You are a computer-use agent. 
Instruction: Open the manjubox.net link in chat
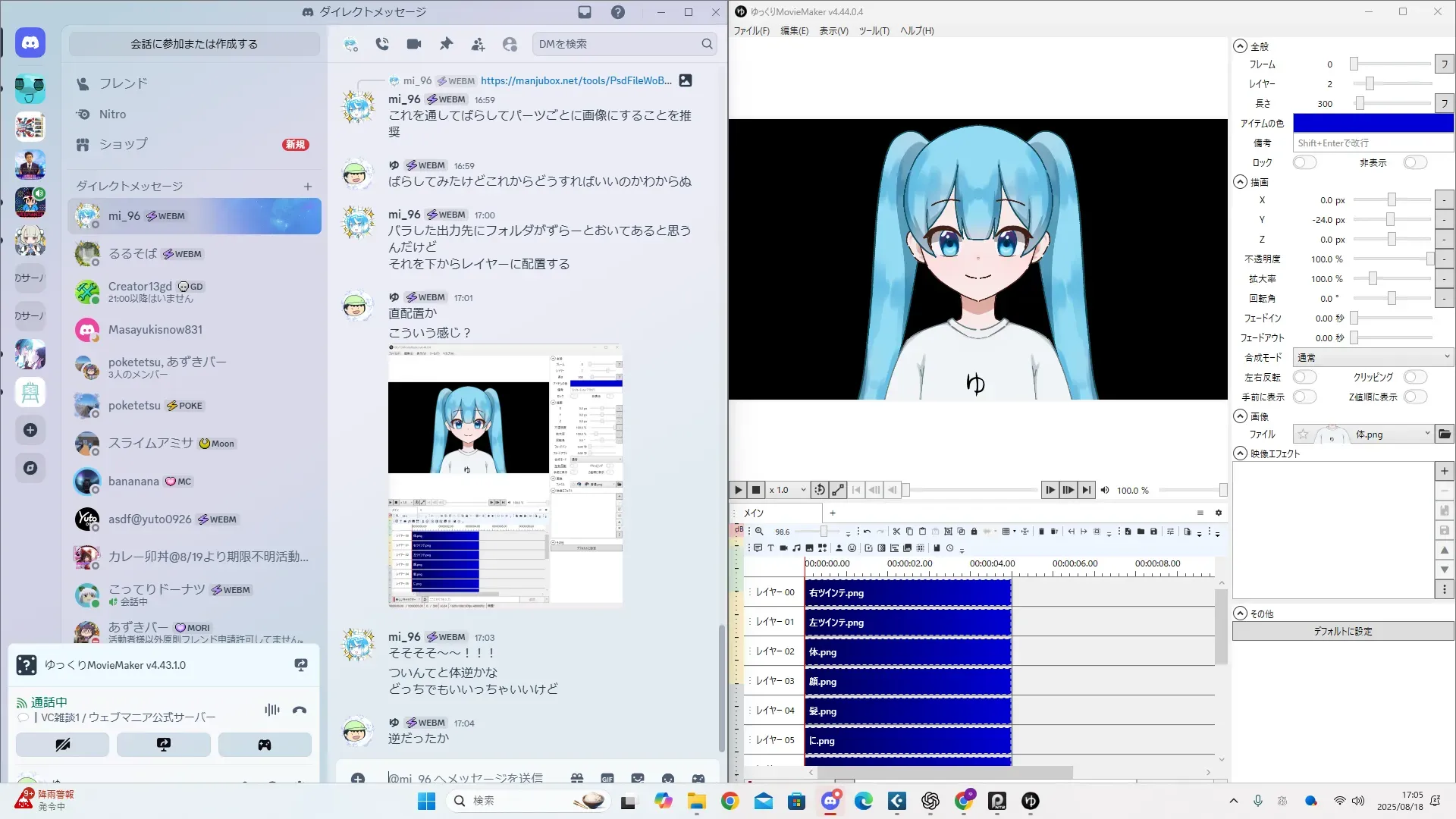(576, 80)
